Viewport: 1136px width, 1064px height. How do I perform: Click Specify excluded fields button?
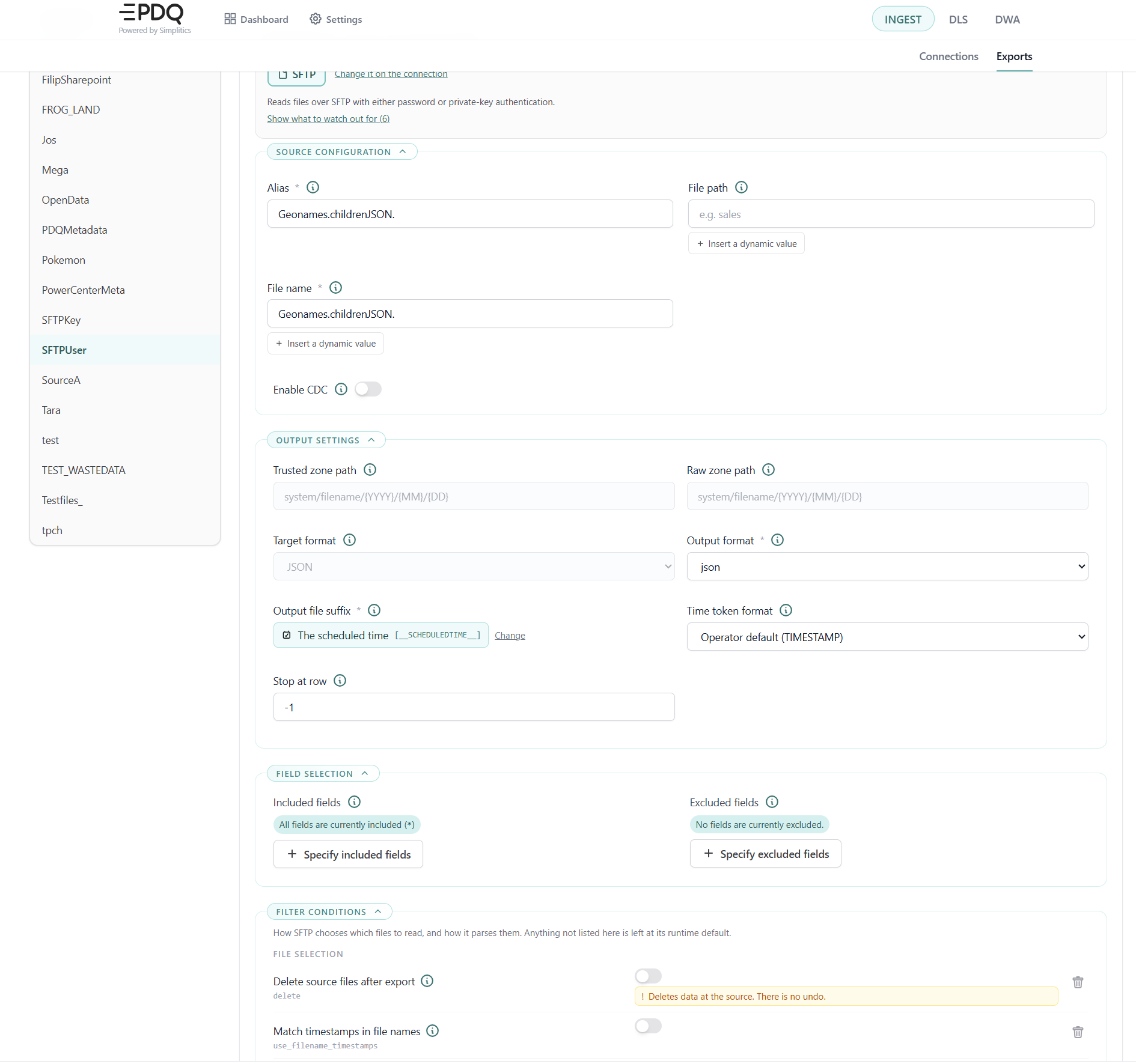click(x=765, y=854)
